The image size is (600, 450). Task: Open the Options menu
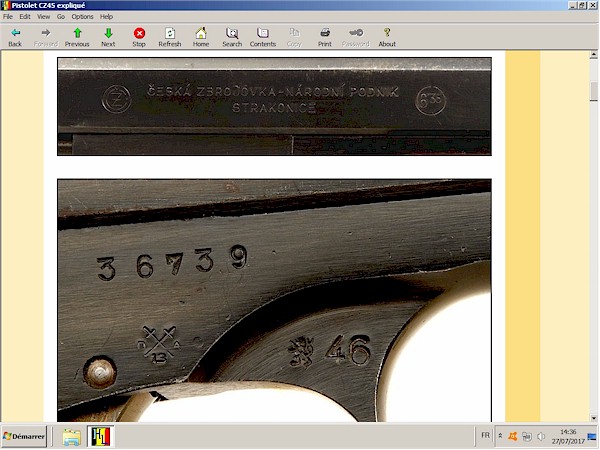(x=82, y=16)
